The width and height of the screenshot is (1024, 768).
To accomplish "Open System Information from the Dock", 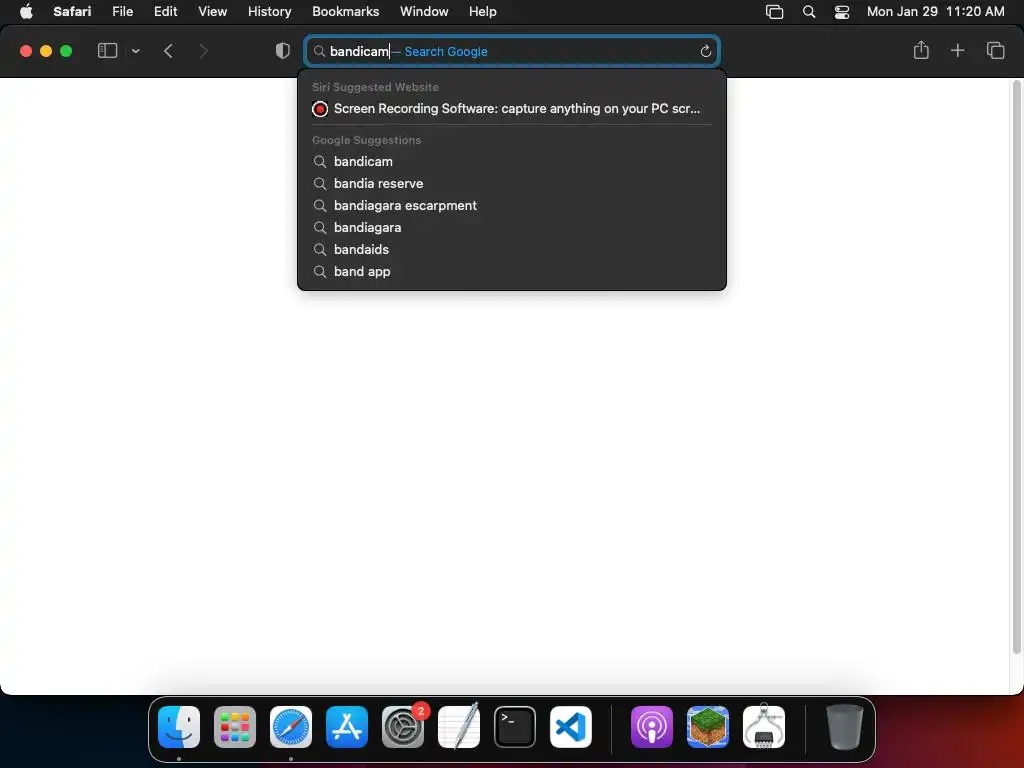I will [x=764, y=726].
